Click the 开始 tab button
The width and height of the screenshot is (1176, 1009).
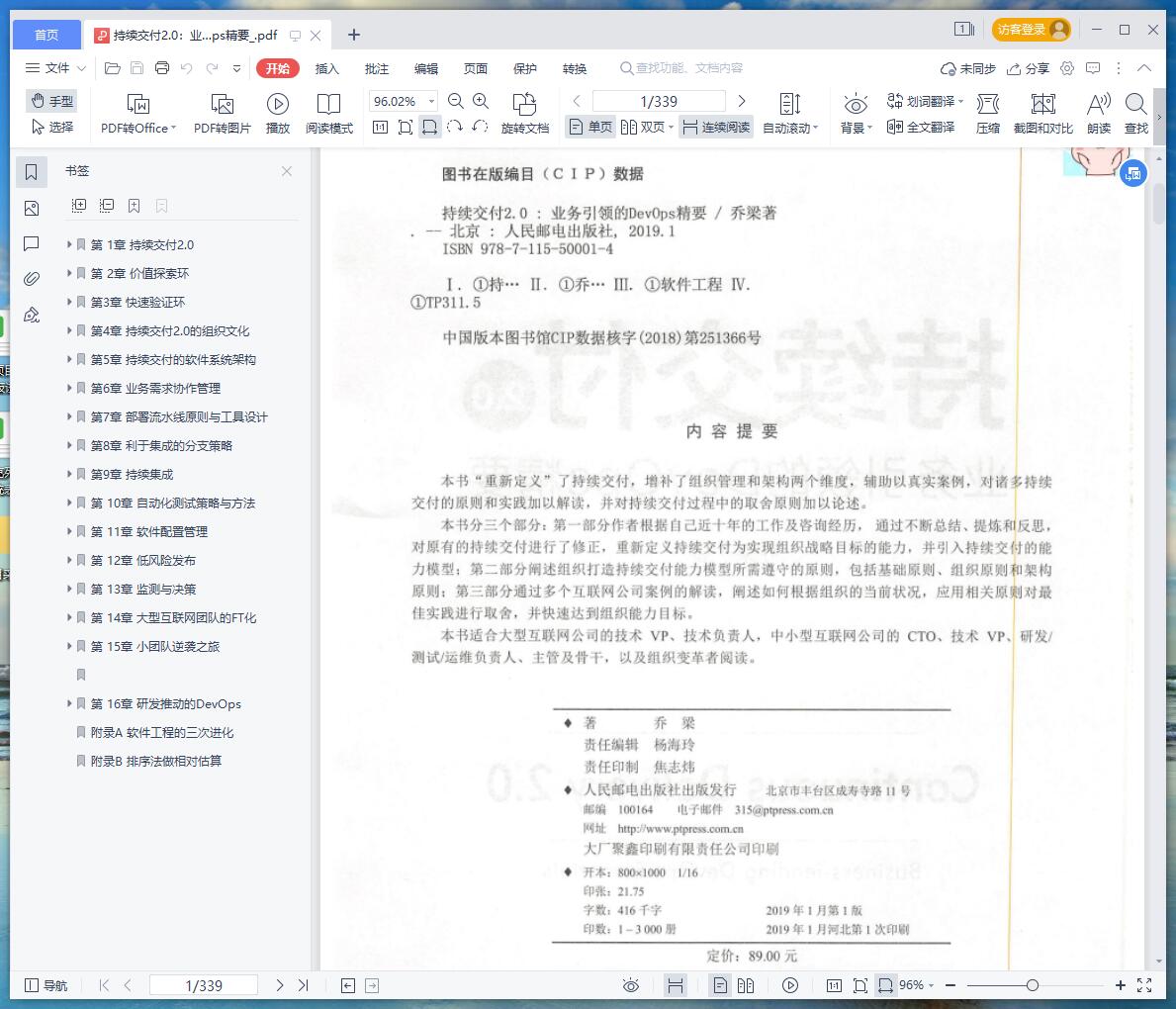click(278, 68)
